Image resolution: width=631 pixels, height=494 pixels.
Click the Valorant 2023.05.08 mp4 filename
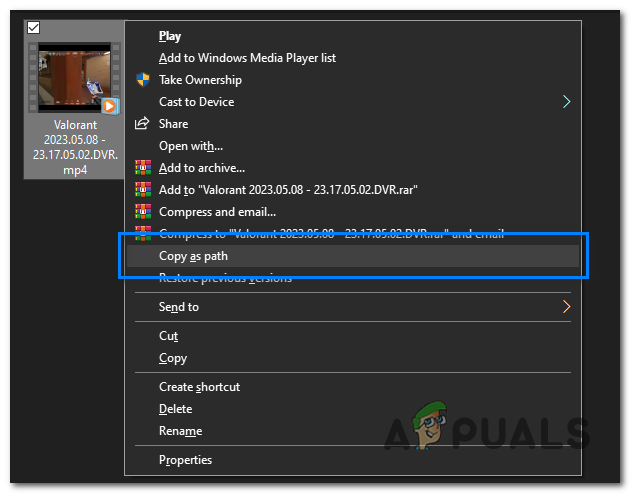pyautogui.click(x=75, y=147)
